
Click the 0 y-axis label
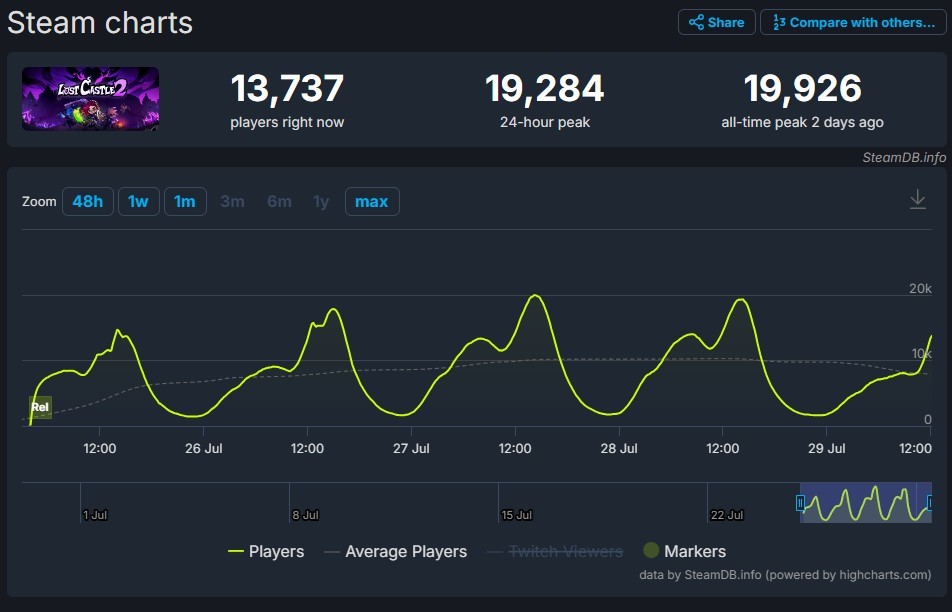[927, 420]
